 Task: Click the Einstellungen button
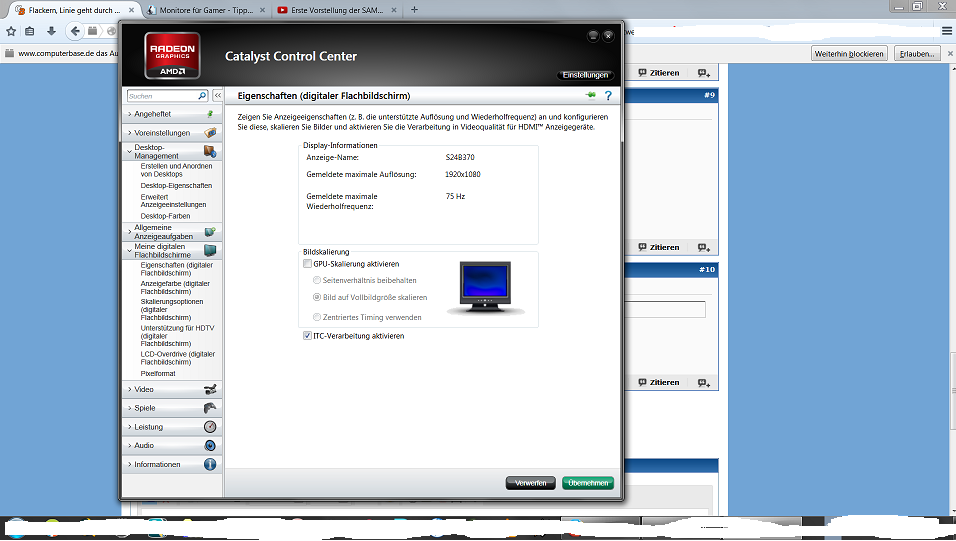click(585, 75)
